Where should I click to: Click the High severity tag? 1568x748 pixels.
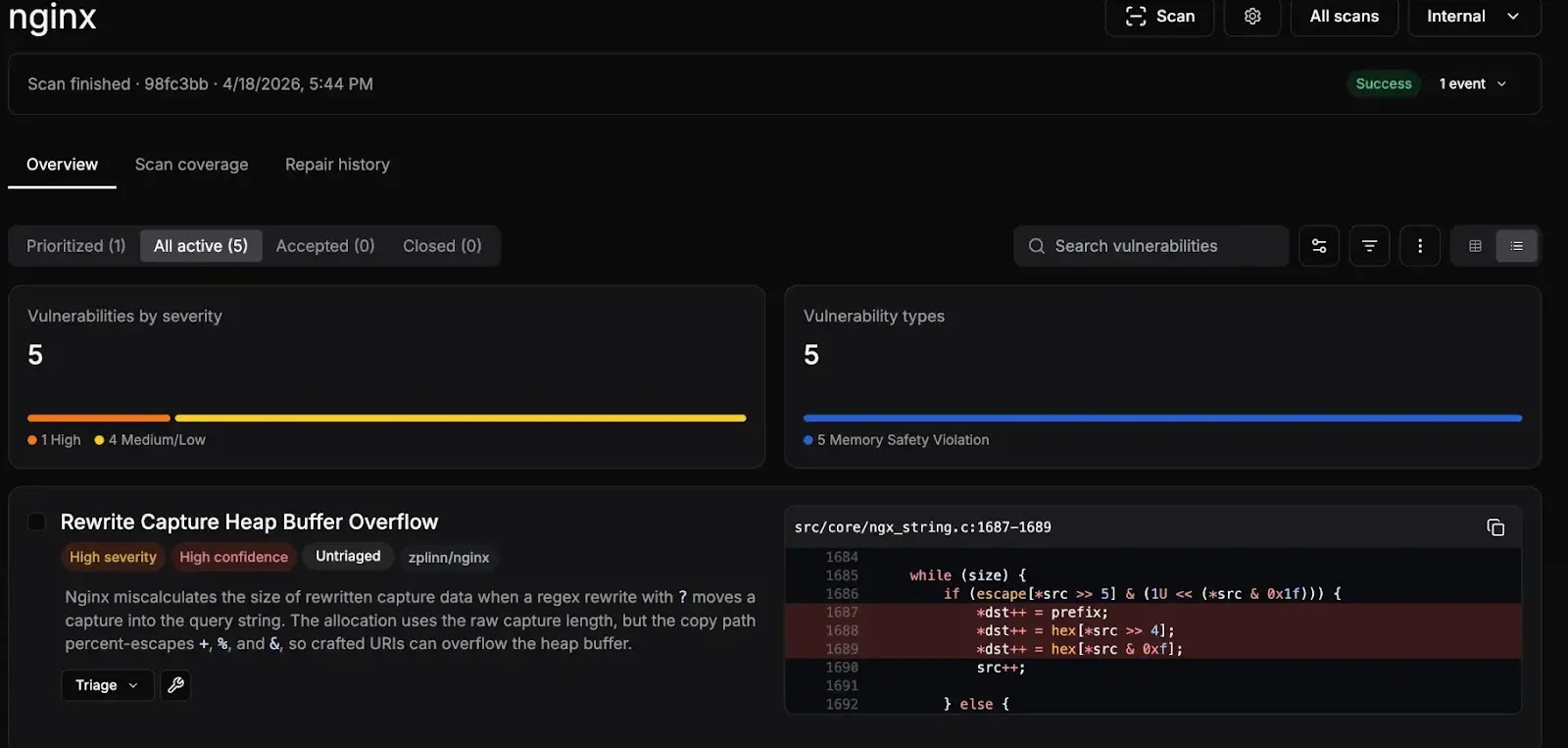coord(113,557)
